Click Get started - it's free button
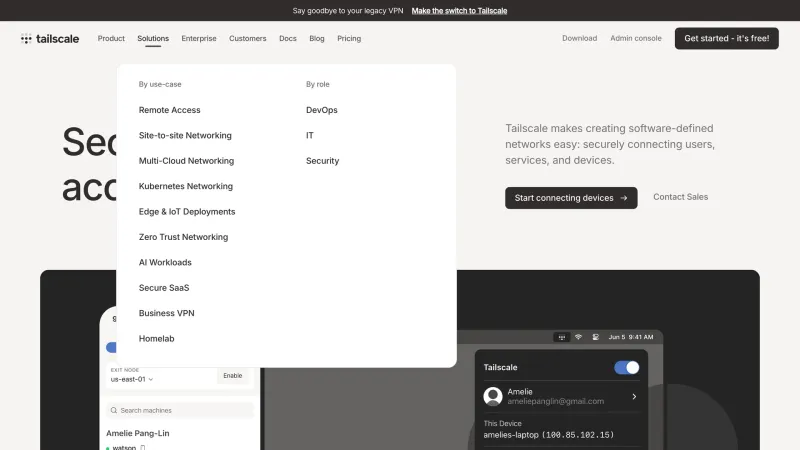This screenshot has width=800, height=450. coord(727,38)
